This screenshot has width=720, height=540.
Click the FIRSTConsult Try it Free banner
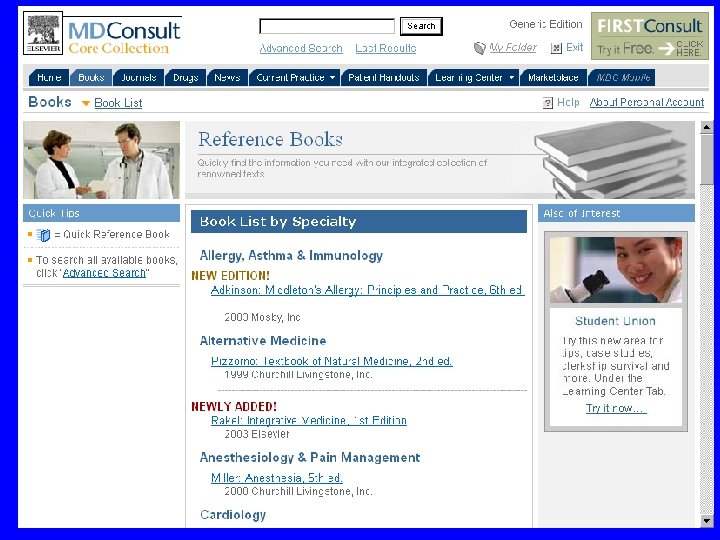650,36
